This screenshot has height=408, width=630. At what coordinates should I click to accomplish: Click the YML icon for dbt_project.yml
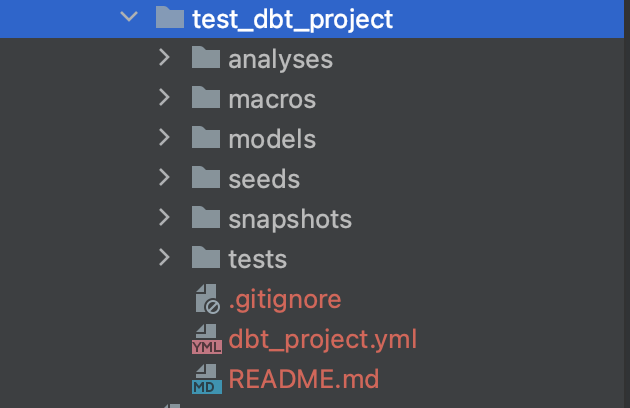coord(206,340)
